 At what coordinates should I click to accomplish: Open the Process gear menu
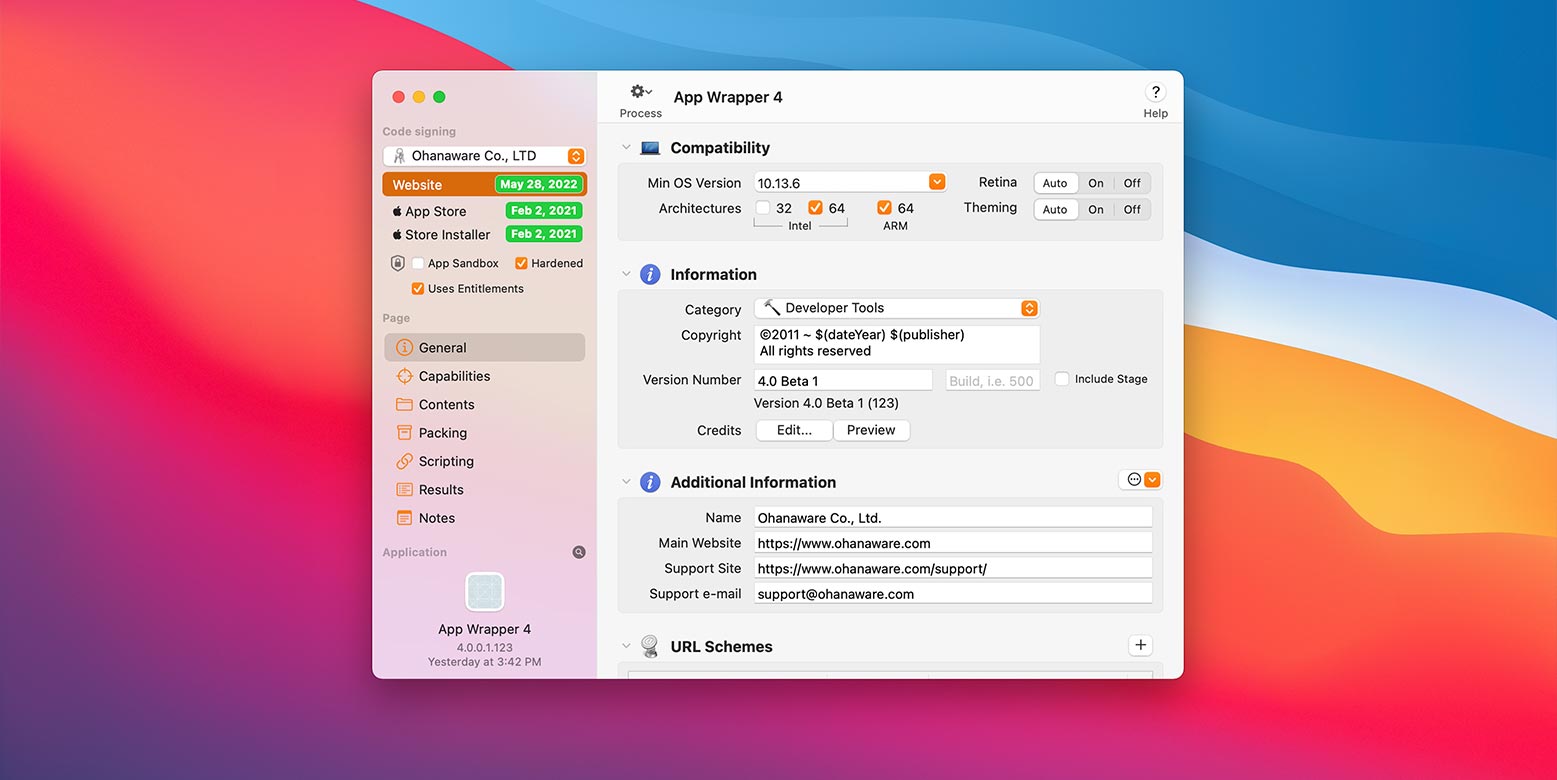pyautogui.click(x=641, y=92)
